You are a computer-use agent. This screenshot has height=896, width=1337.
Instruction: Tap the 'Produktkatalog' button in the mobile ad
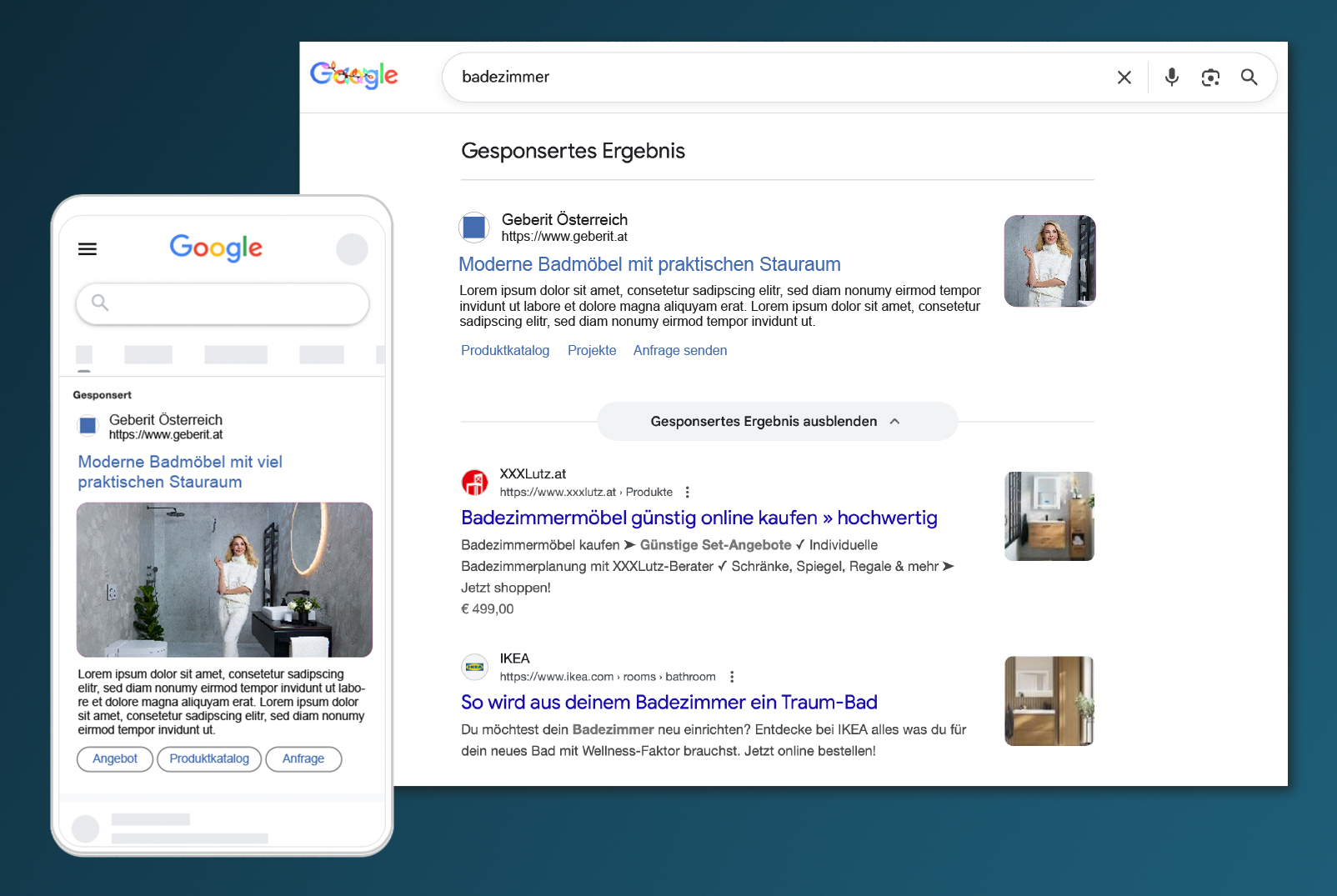(x=209, y=759)
